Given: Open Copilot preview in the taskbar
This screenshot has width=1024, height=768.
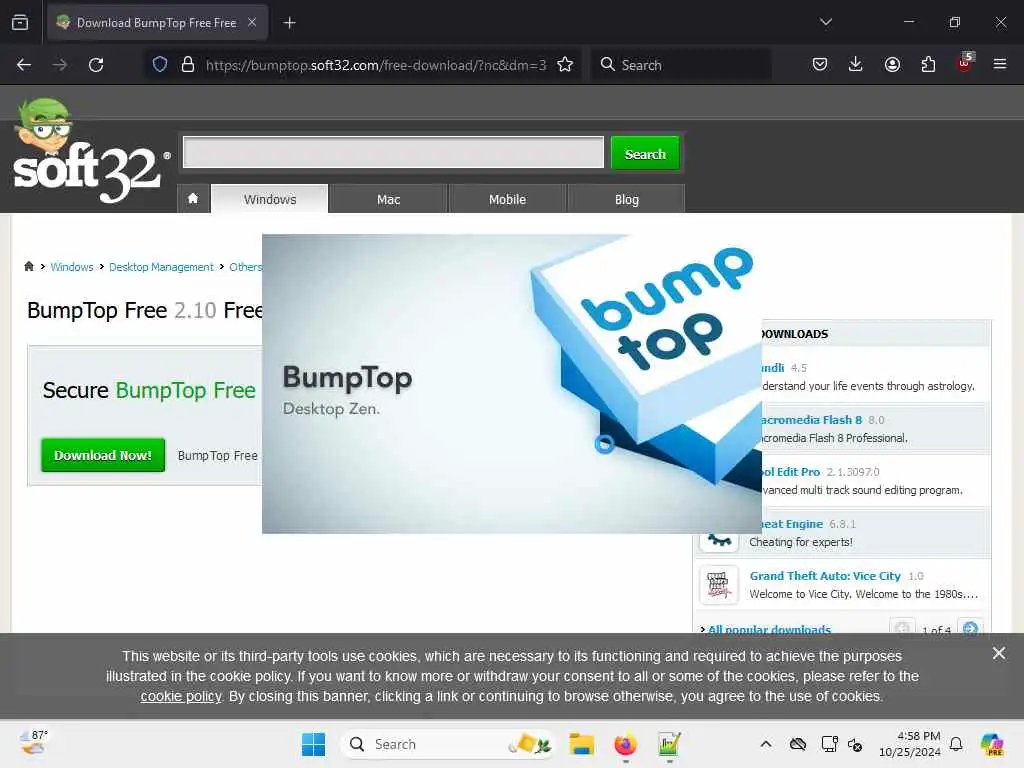Looking at the screenshot, I should [x=992, y=744].
